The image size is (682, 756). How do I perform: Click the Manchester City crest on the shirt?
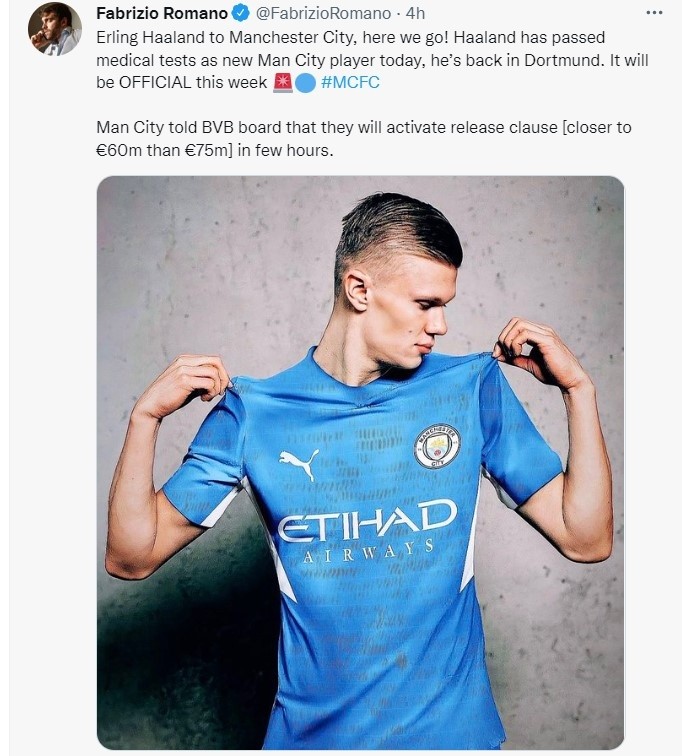click(437, 446)
